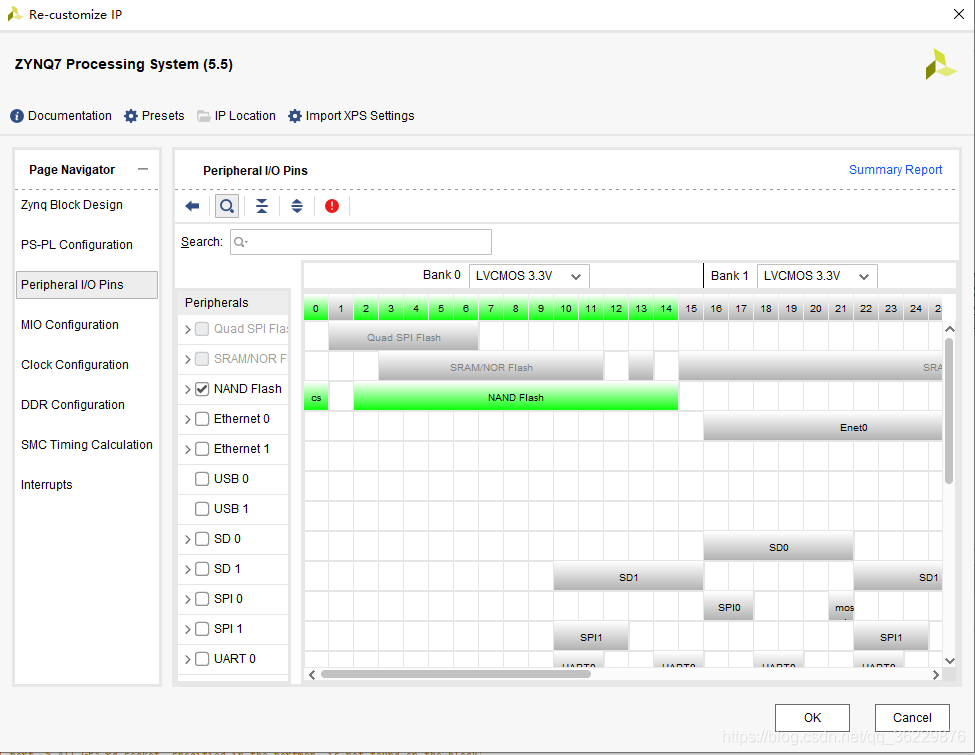Click the green cs pin cell
This screenshot has height=755, width=975.
(x=316, y=397)
